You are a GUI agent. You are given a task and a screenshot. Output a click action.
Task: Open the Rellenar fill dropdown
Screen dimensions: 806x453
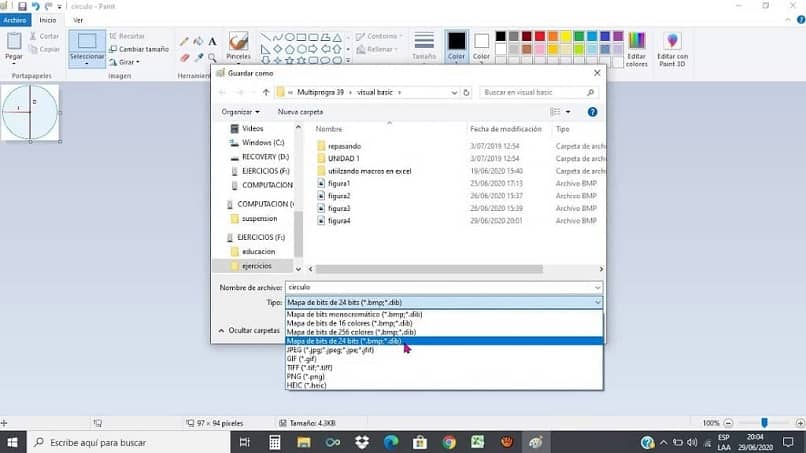click(x=377, y=49)
